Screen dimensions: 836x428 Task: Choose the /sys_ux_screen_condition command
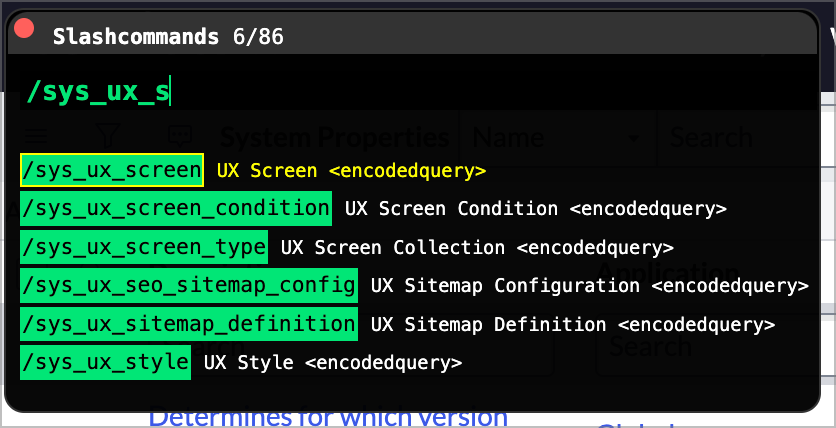175,209
